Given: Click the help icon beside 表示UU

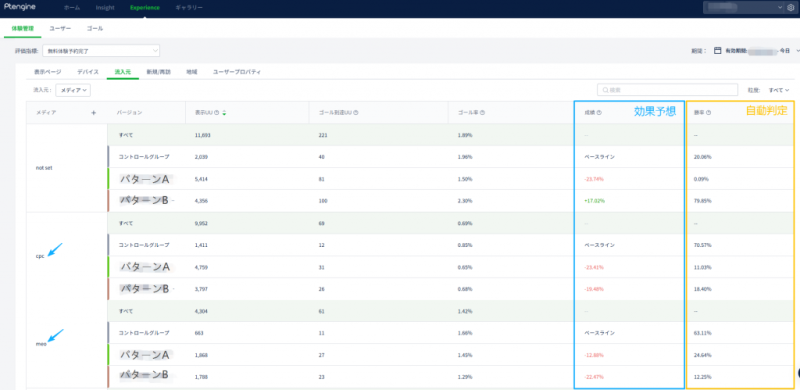Looking at the screenshot, I should pos(217,113).
